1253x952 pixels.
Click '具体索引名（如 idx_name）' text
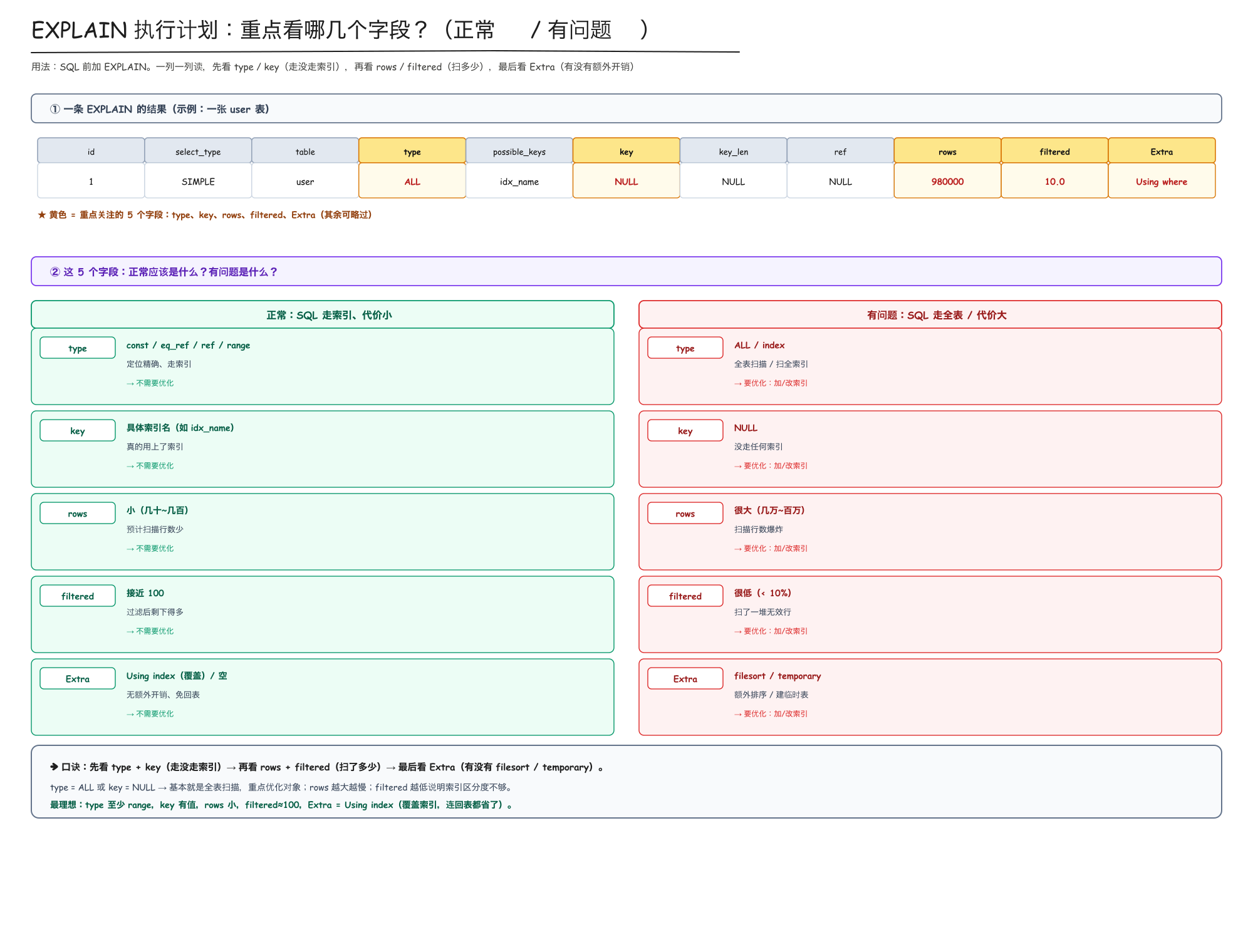pyautogui.click(x=180, y=428)
